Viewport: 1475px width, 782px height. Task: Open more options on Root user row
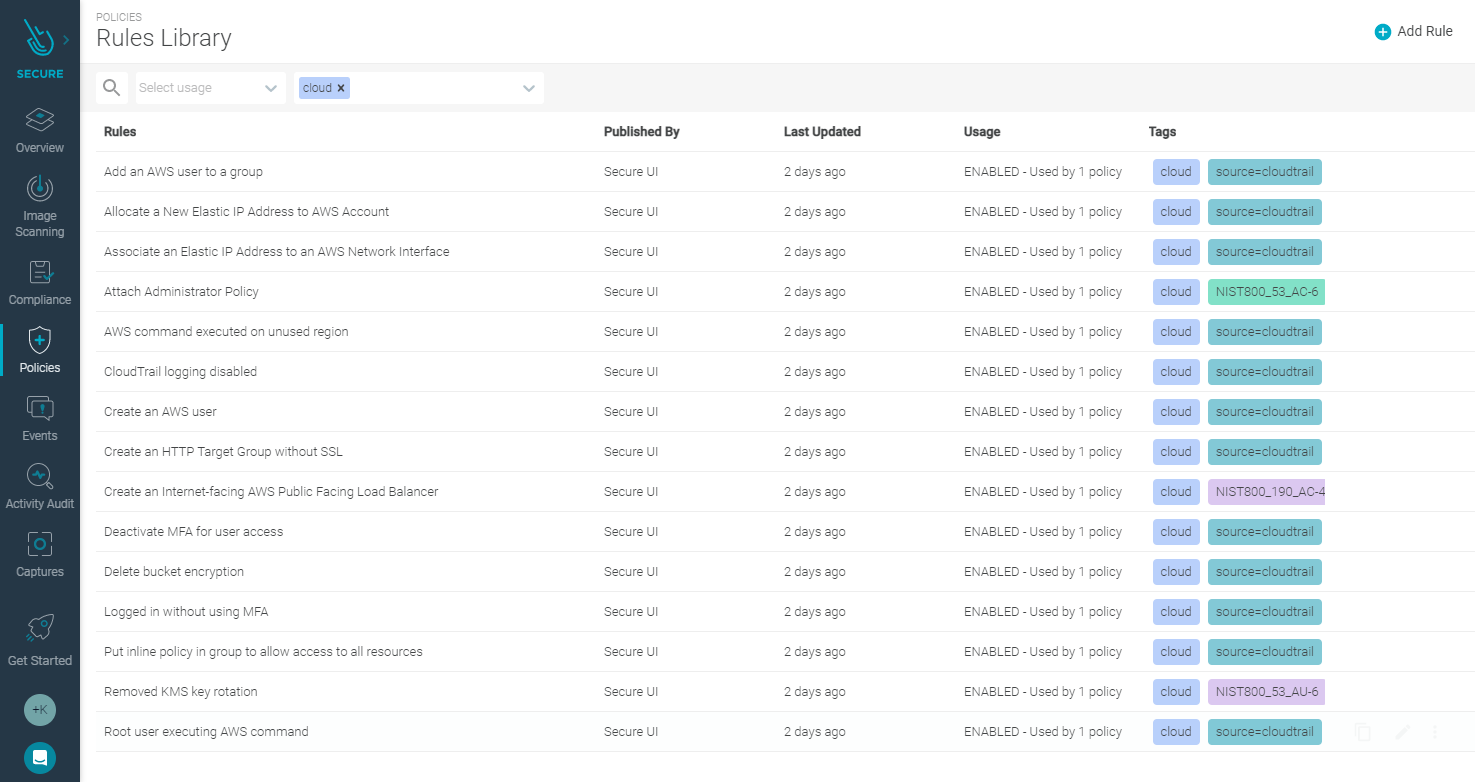[x=1435, y=732]
